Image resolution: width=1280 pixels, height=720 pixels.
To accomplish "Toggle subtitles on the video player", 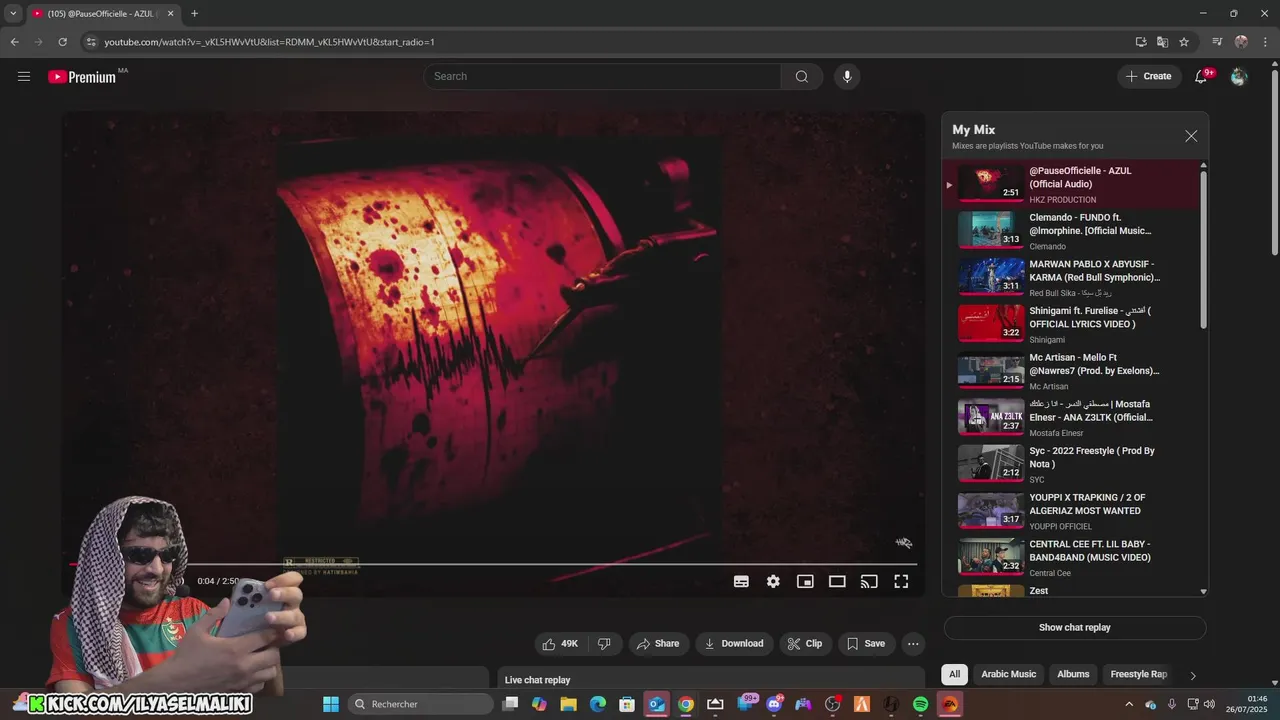I will (741, 581).
